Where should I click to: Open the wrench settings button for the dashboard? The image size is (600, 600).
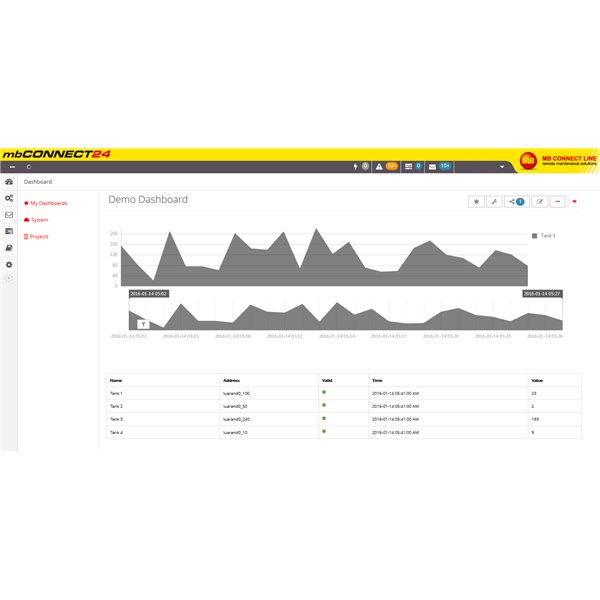495,201
